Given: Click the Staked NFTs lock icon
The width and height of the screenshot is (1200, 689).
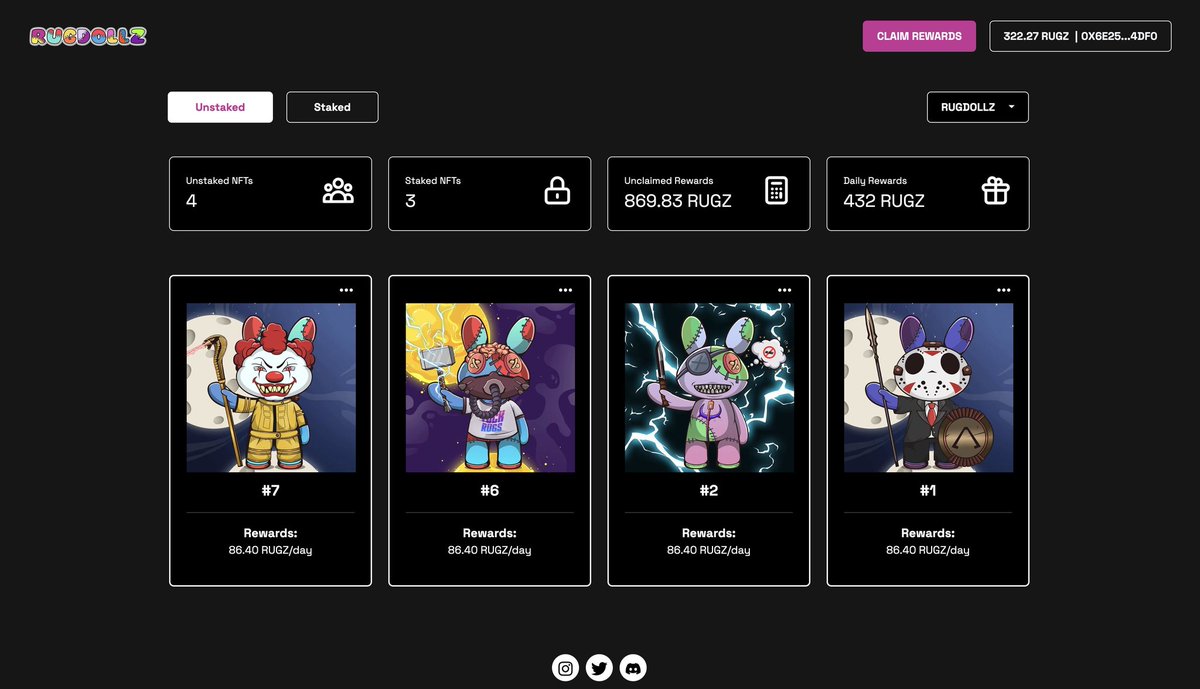Looking at the screenshot, I should click(557, 191).
